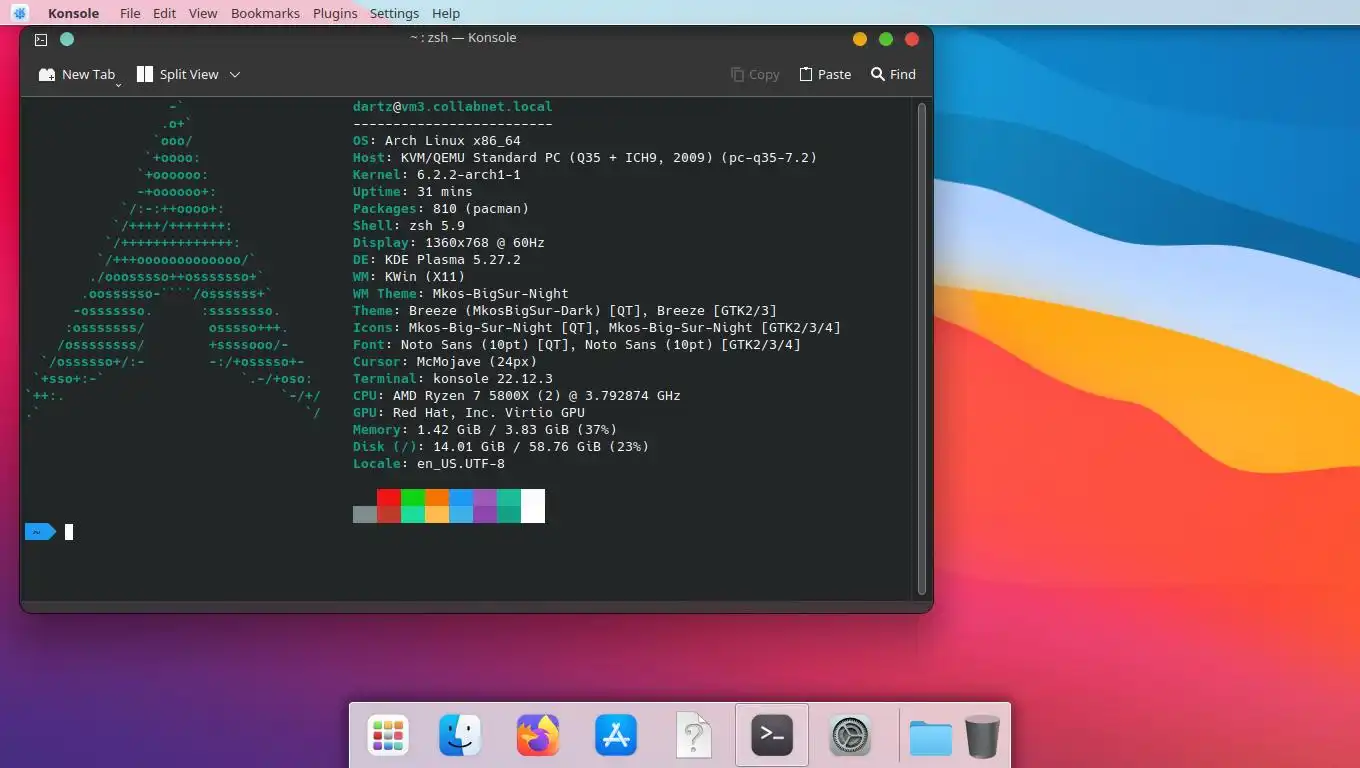This screenshot has width=1360, height=768.
Task: Open System Settings gear in the dock
Action: pos(850,736)
